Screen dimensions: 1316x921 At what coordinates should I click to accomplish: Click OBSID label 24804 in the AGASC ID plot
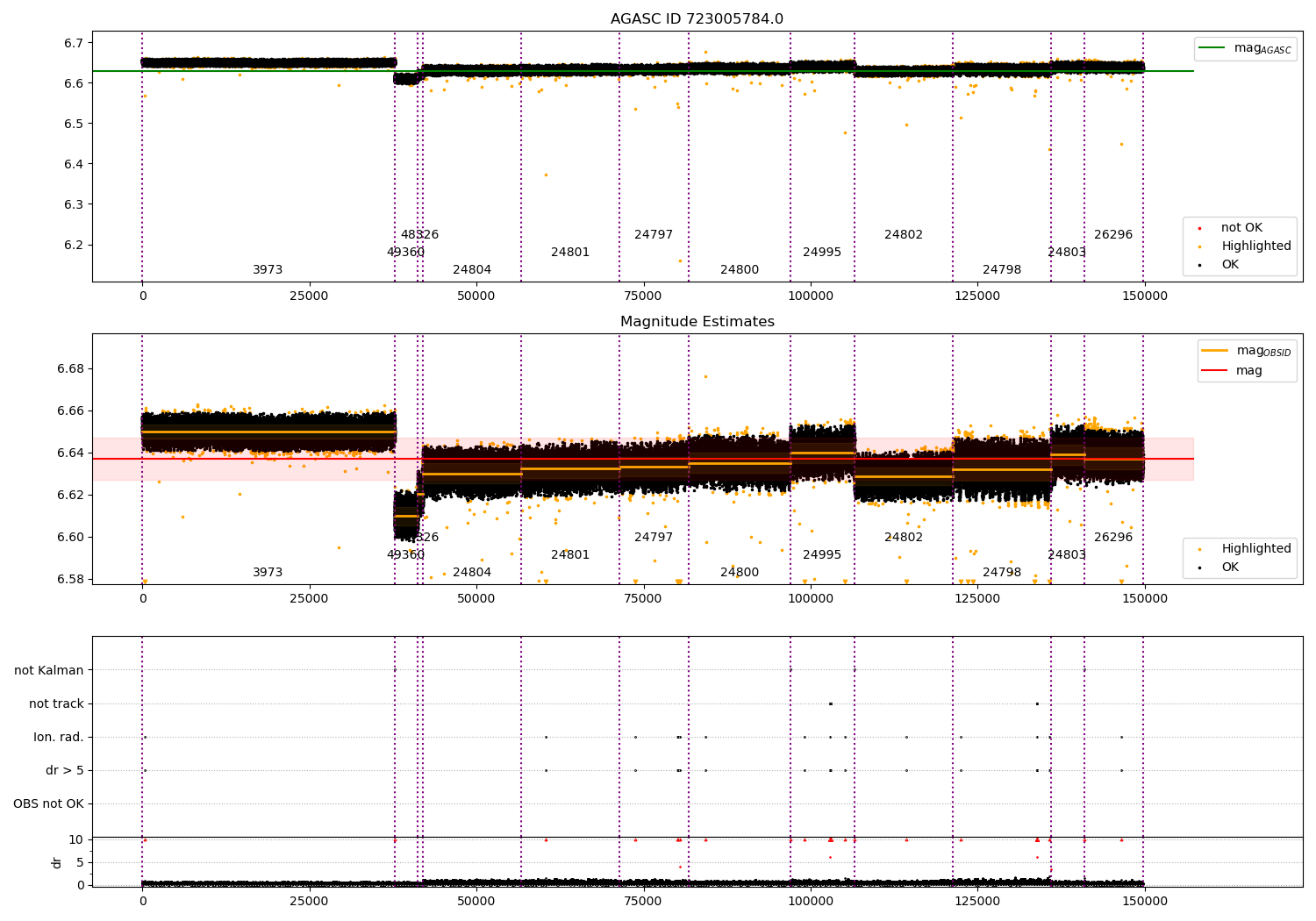(x=472, y=270)
